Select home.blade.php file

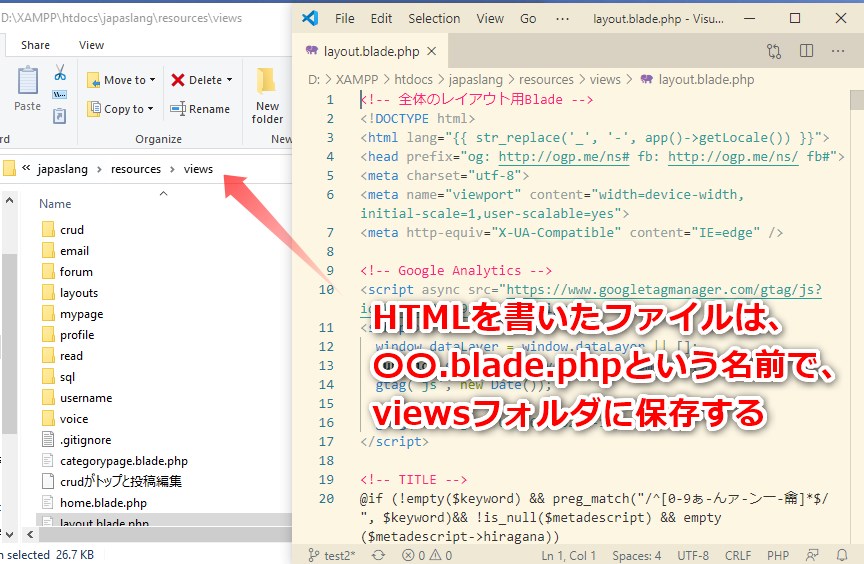tap(103, 503)
